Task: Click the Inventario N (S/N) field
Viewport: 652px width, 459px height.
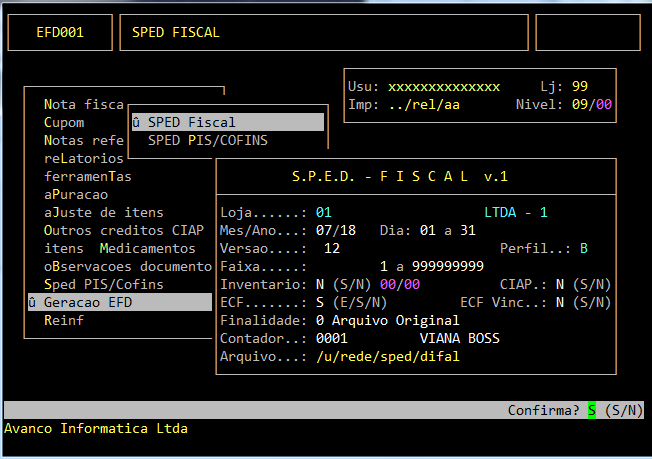Action: (x=320, y=284)
